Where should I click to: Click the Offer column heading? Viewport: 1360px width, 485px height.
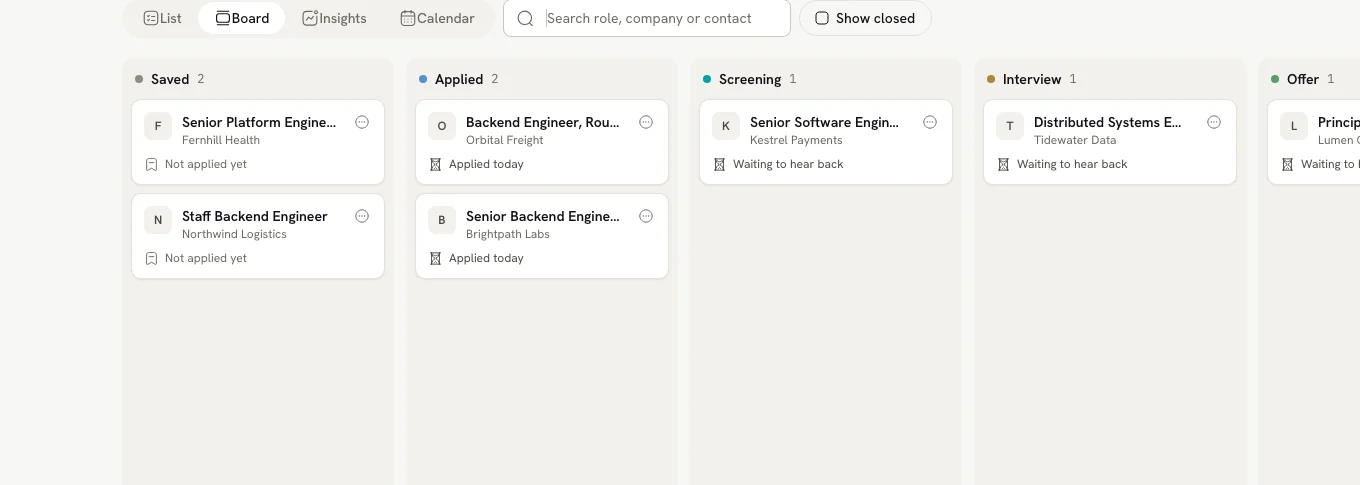[x=1303, y=79]
